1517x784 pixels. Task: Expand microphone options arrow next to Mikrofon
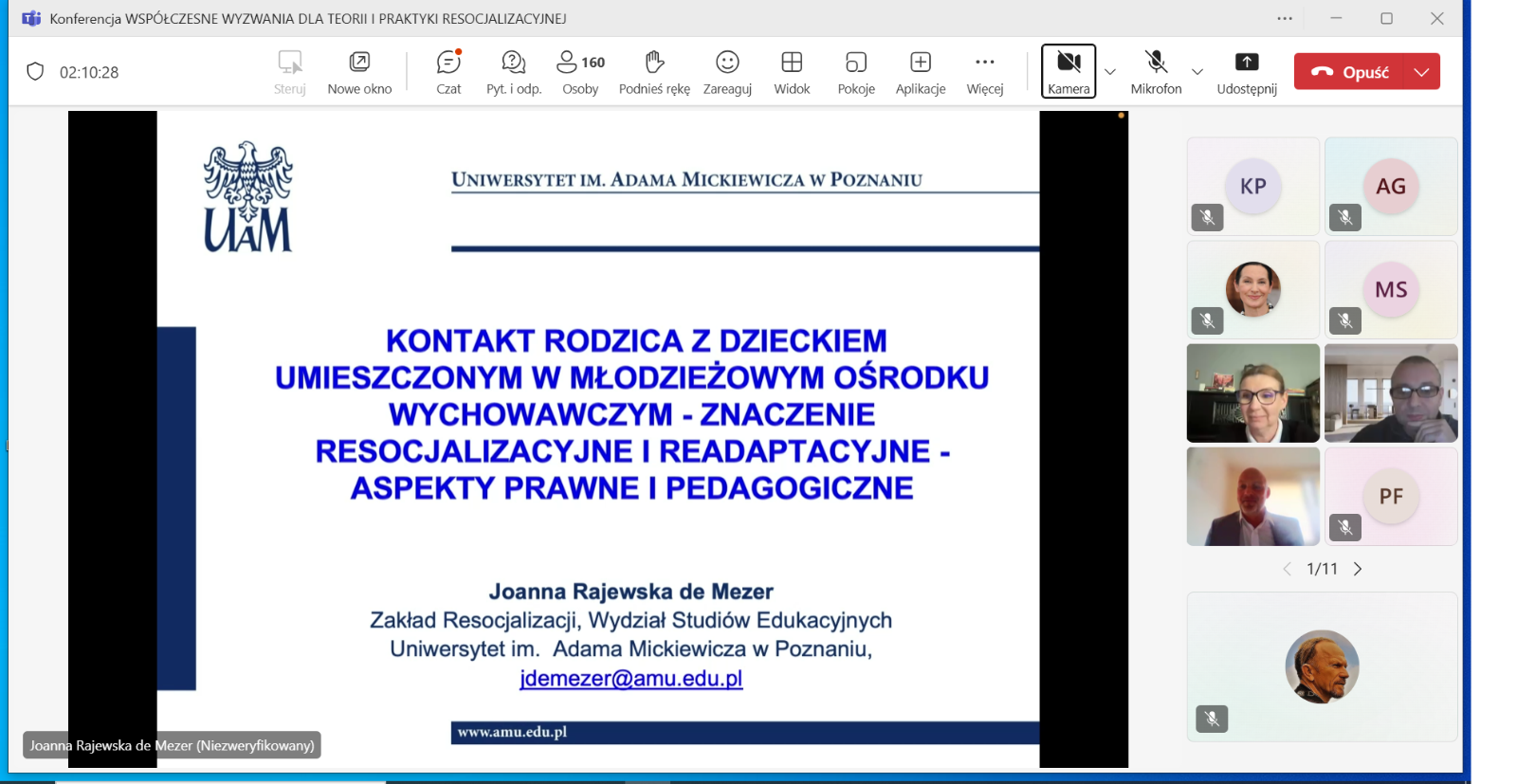[x=1197, y=72]
